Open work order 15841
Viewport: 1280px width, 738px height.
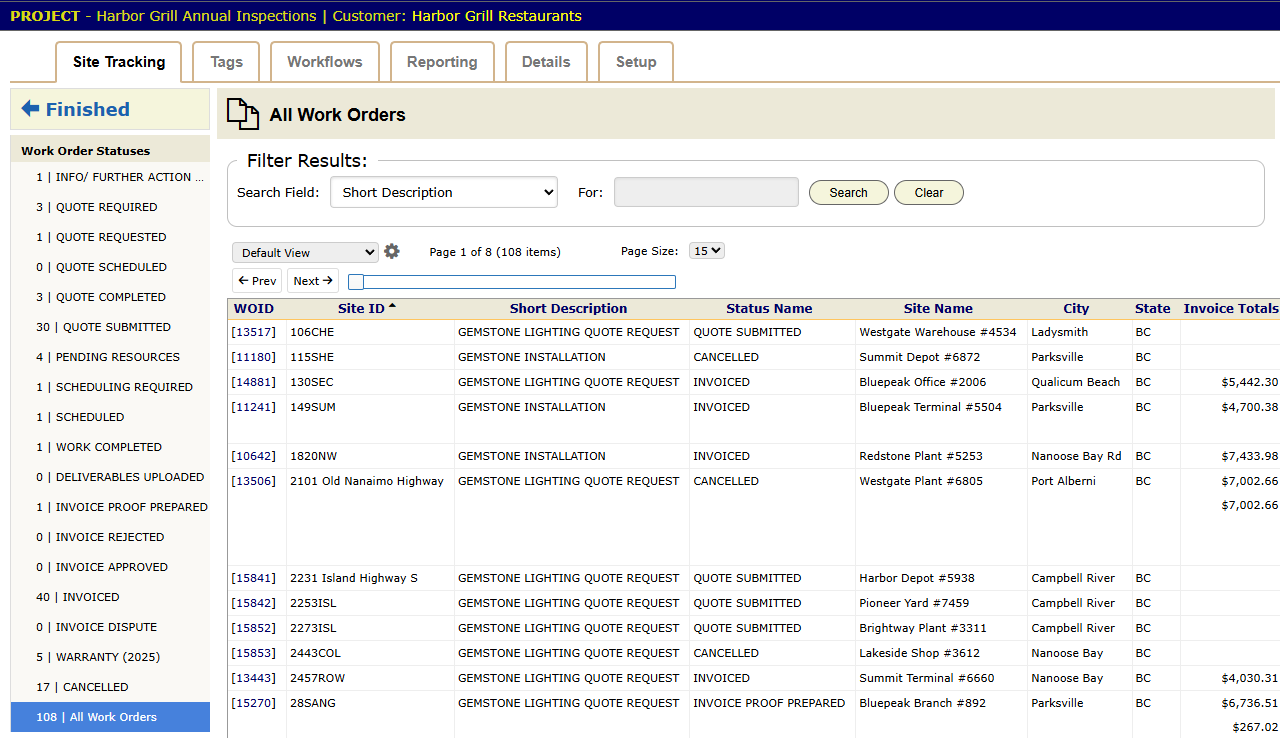click(x=254, y=578)
